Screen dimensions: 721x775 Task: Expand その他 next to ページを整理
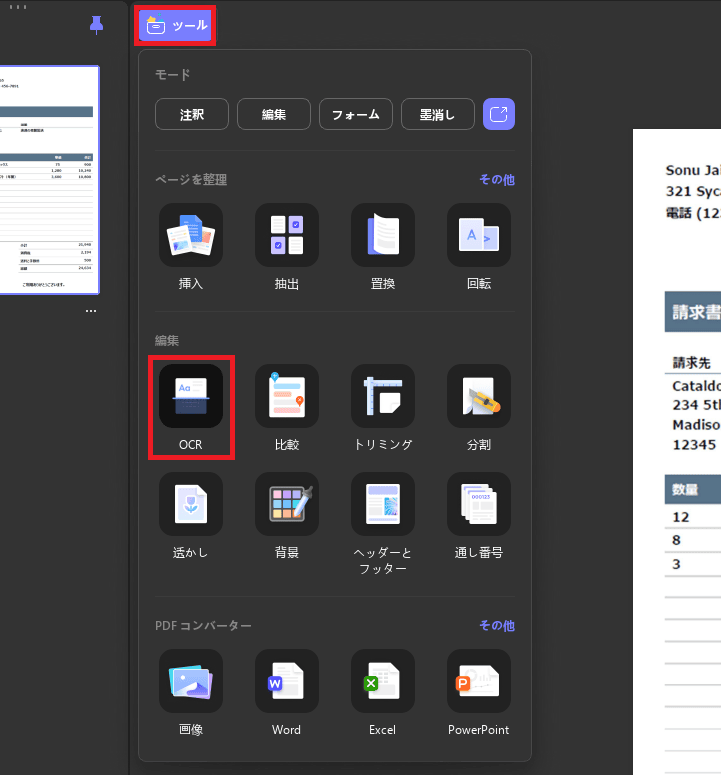[x=496, y=180]
